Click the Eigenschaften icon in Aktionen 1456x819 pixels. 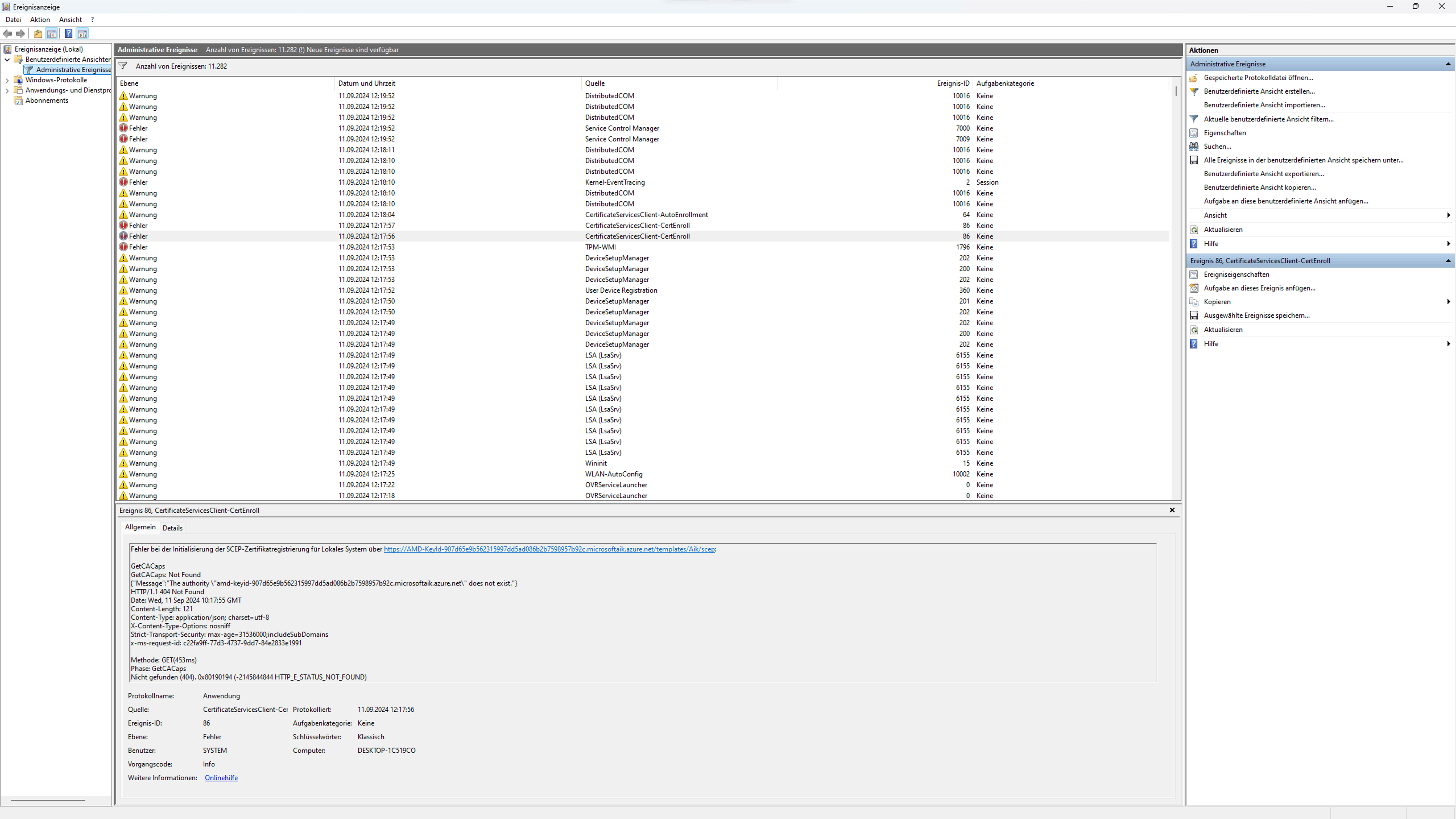pos(1194,133)
